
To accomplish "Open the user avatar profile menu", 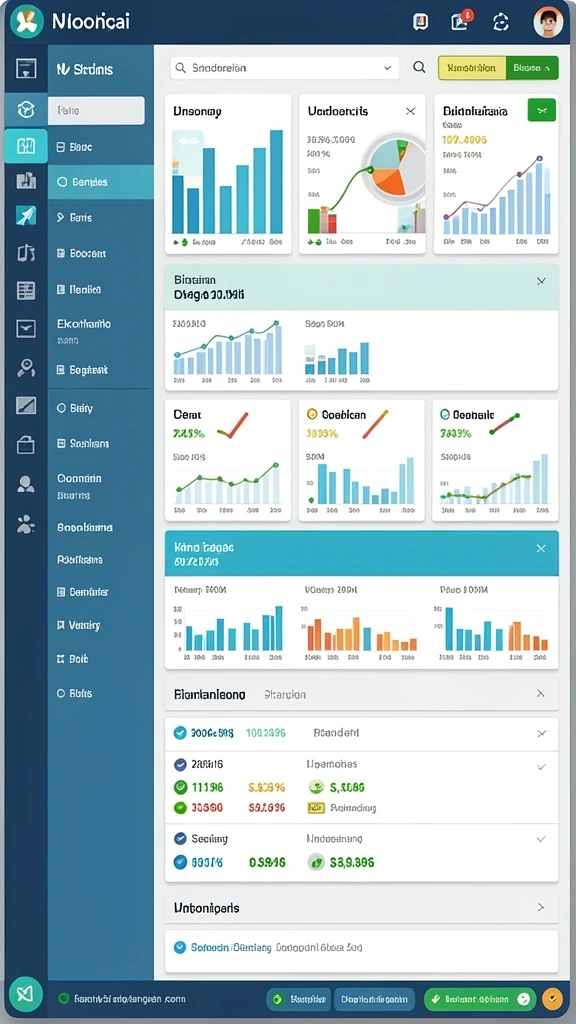I will click(x=547, y=22).
